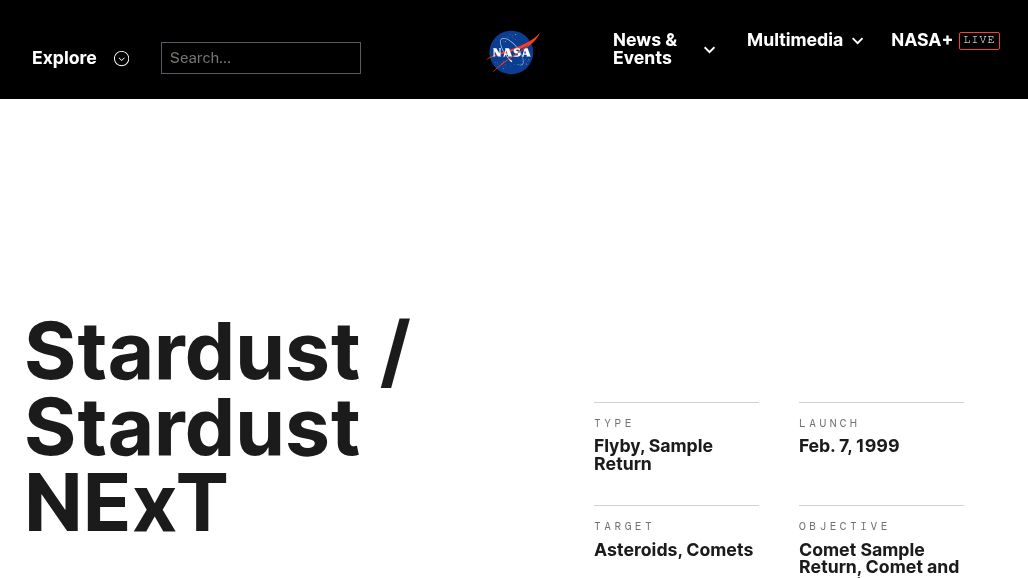The width and height of the screenshot is (1028, 578).
Task: Click the TARGET label
Action: [624, 526]
